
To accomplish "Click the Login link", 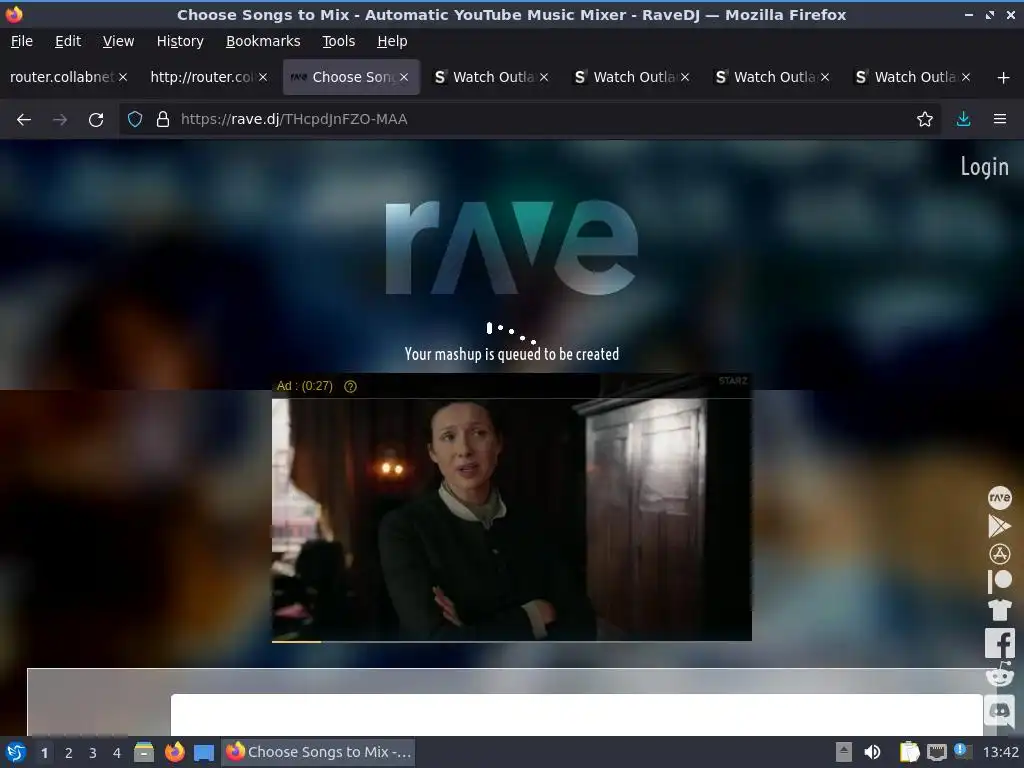I will click(x=984, y=167).
